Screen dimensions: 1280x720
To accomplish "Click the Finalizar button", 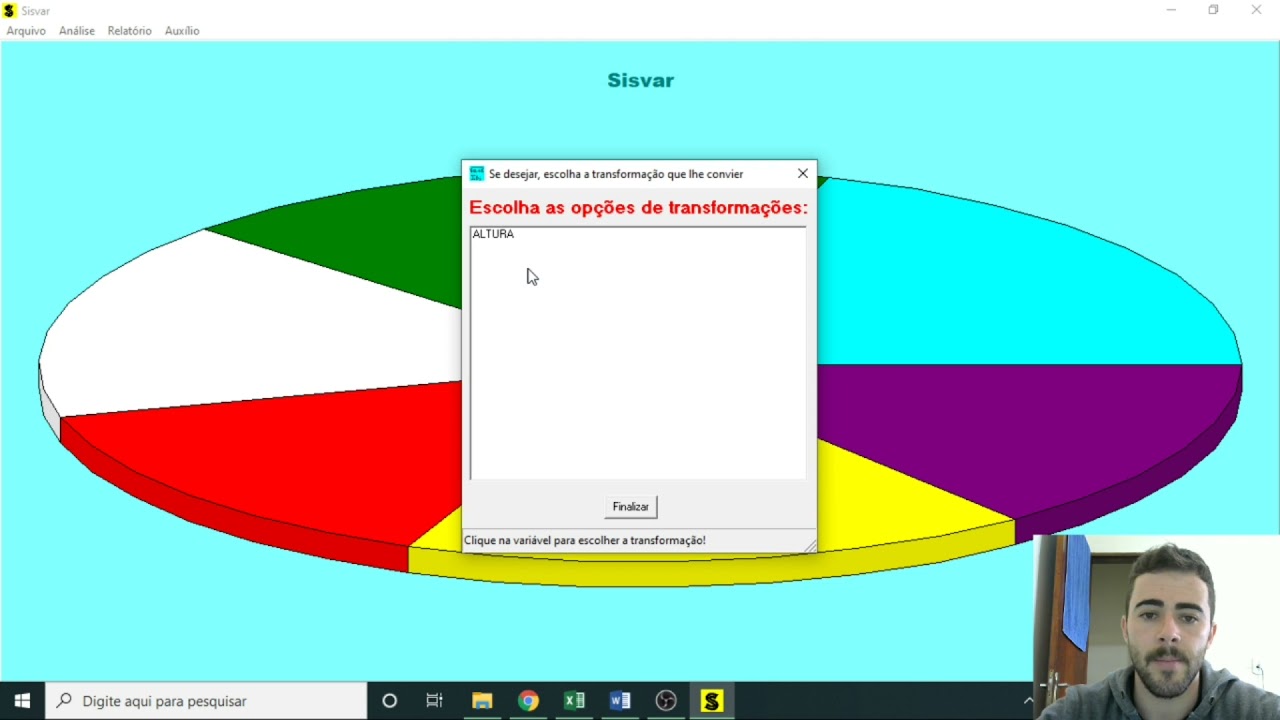I will (631, 507).
